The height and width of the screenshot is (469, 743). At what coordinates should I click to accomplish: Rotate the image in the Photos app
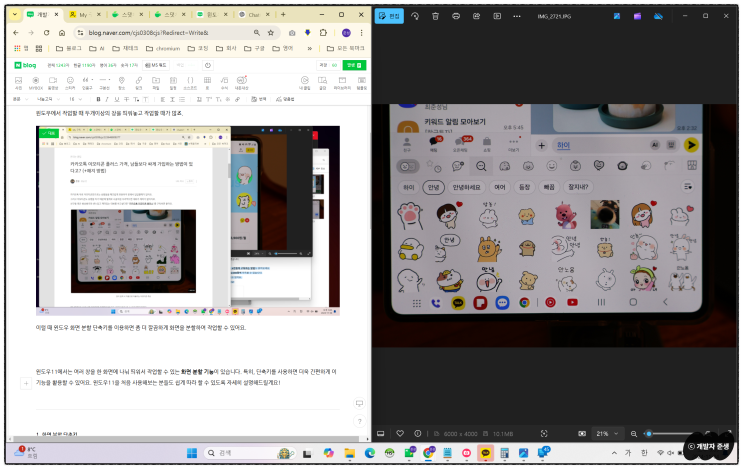point(415,16)
